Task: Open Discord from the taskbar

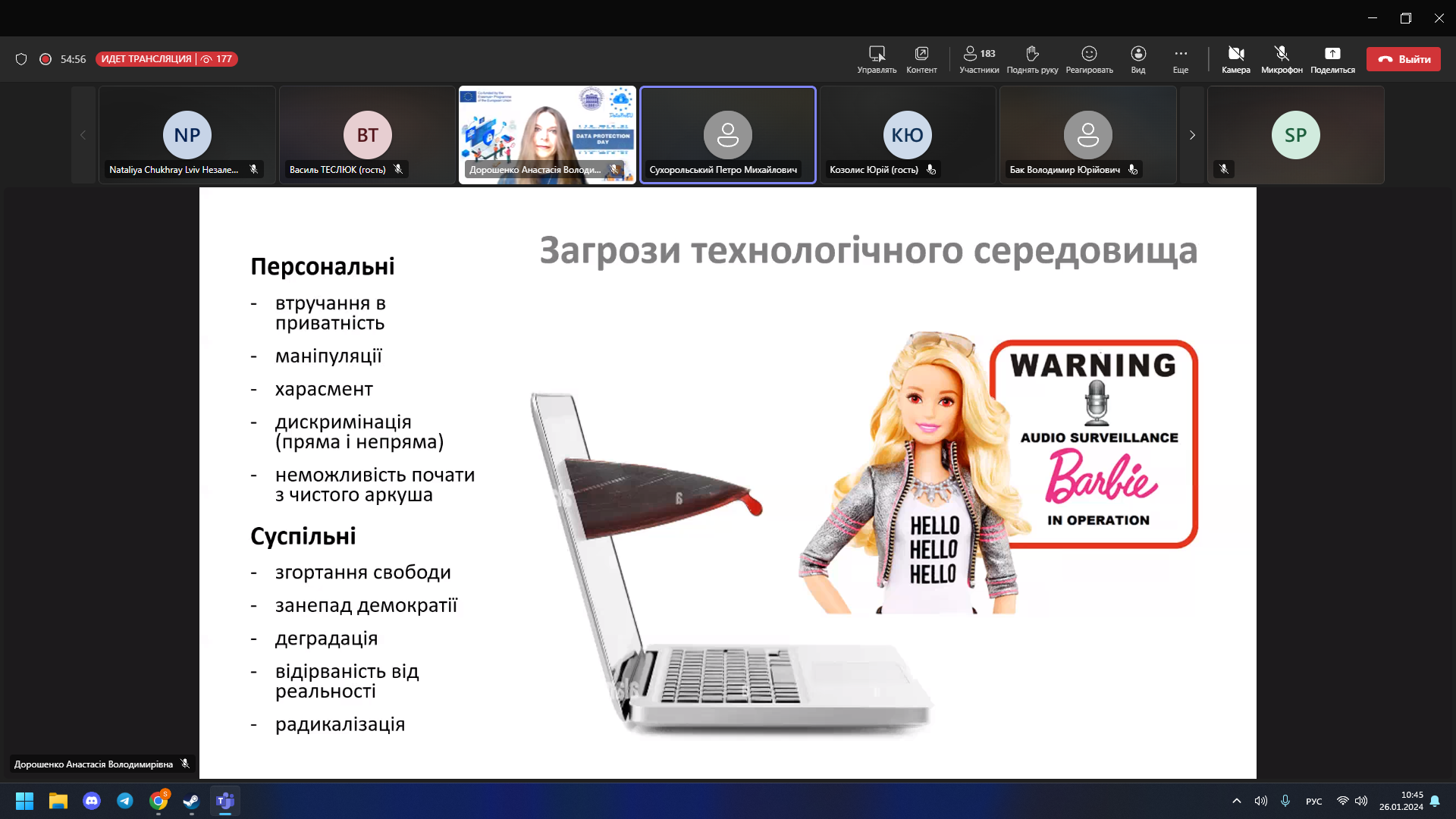Action: [92, 801]
